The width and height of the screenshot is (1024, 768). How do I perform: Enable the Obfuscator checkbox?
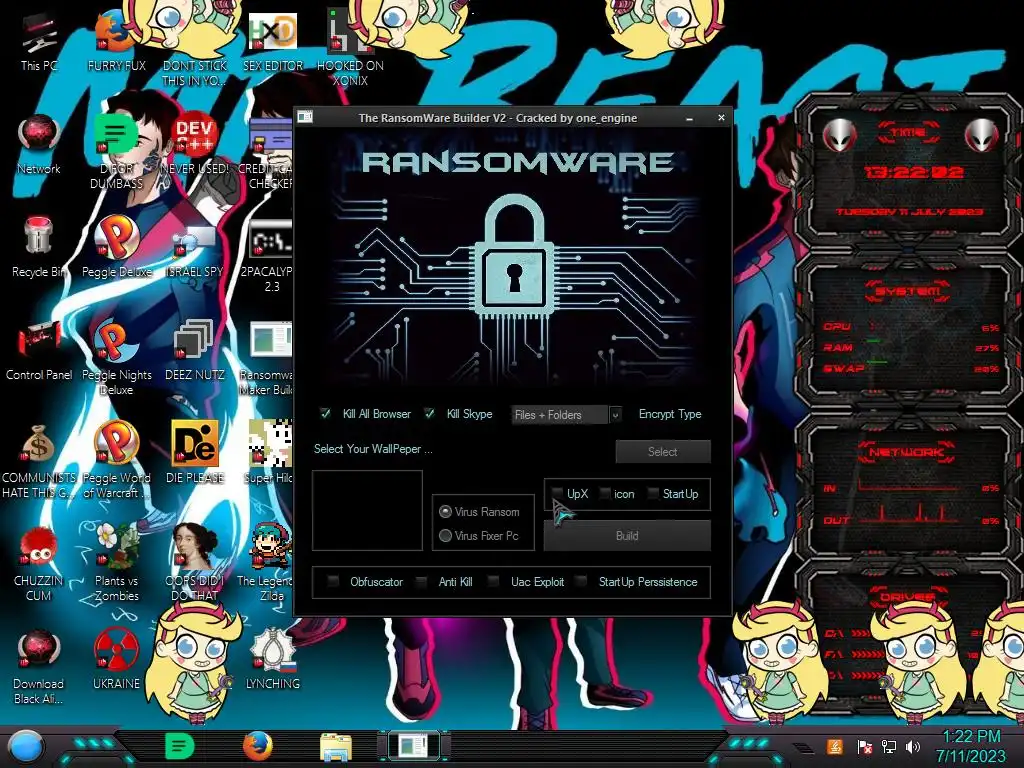pyautogui.click(x=333, y=581)
